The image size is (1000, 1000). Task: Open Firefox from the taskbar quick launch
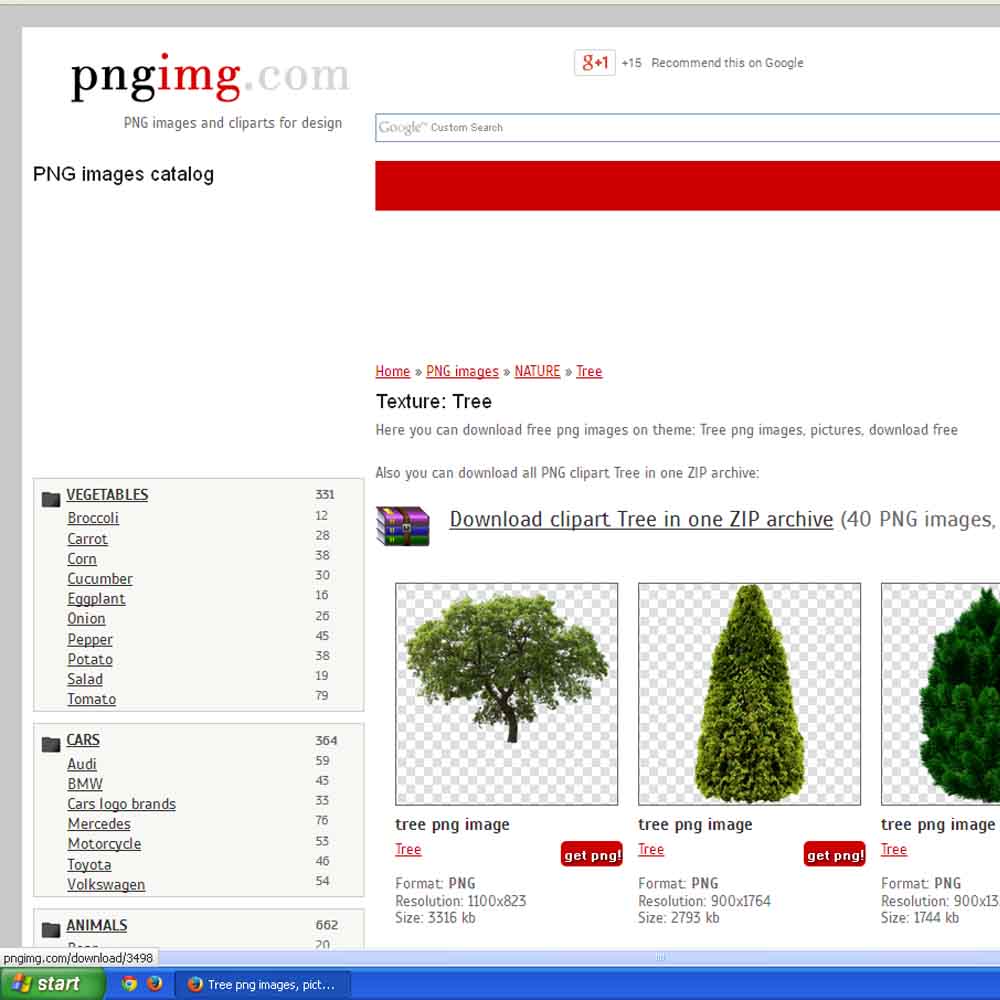pos(154,983)
